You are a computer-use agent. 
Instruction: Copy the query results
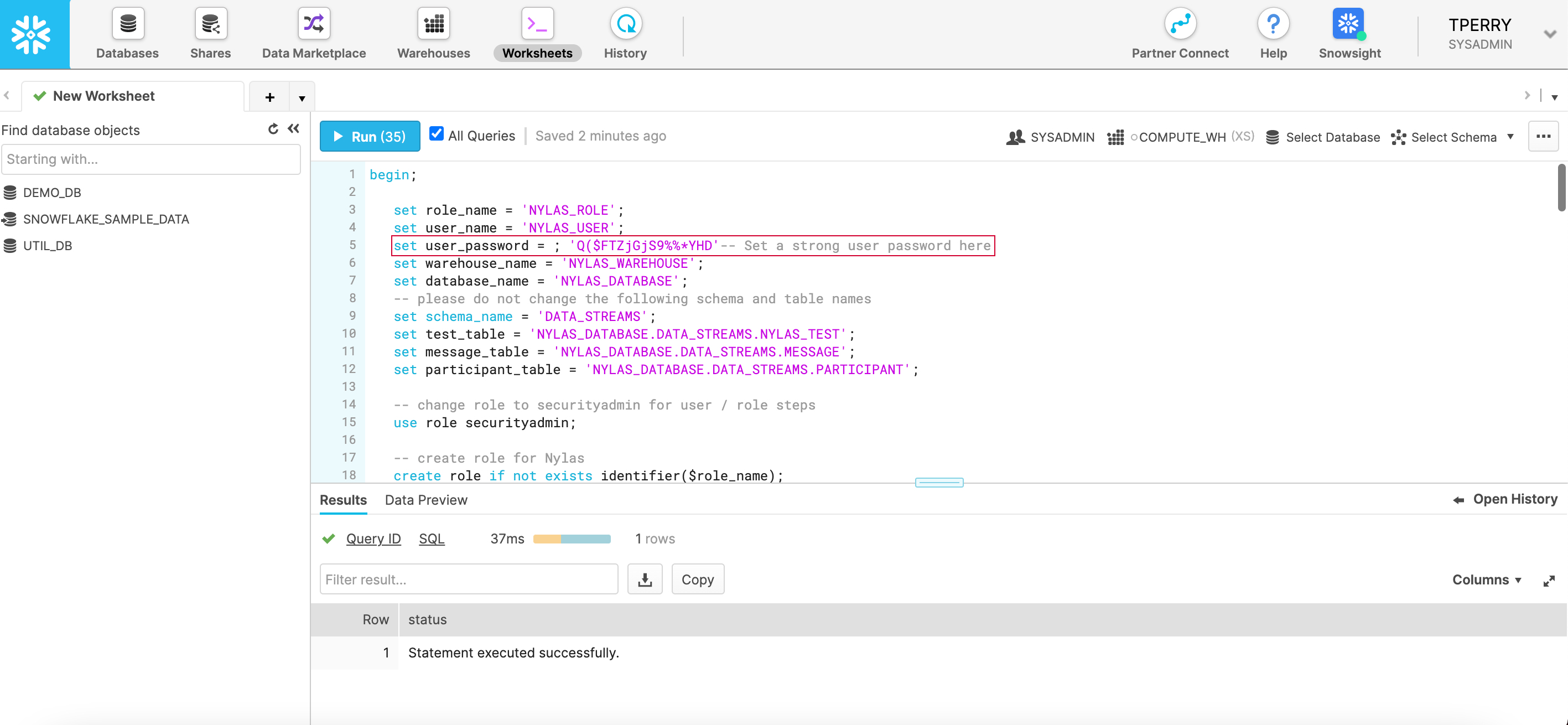point(698,579)
